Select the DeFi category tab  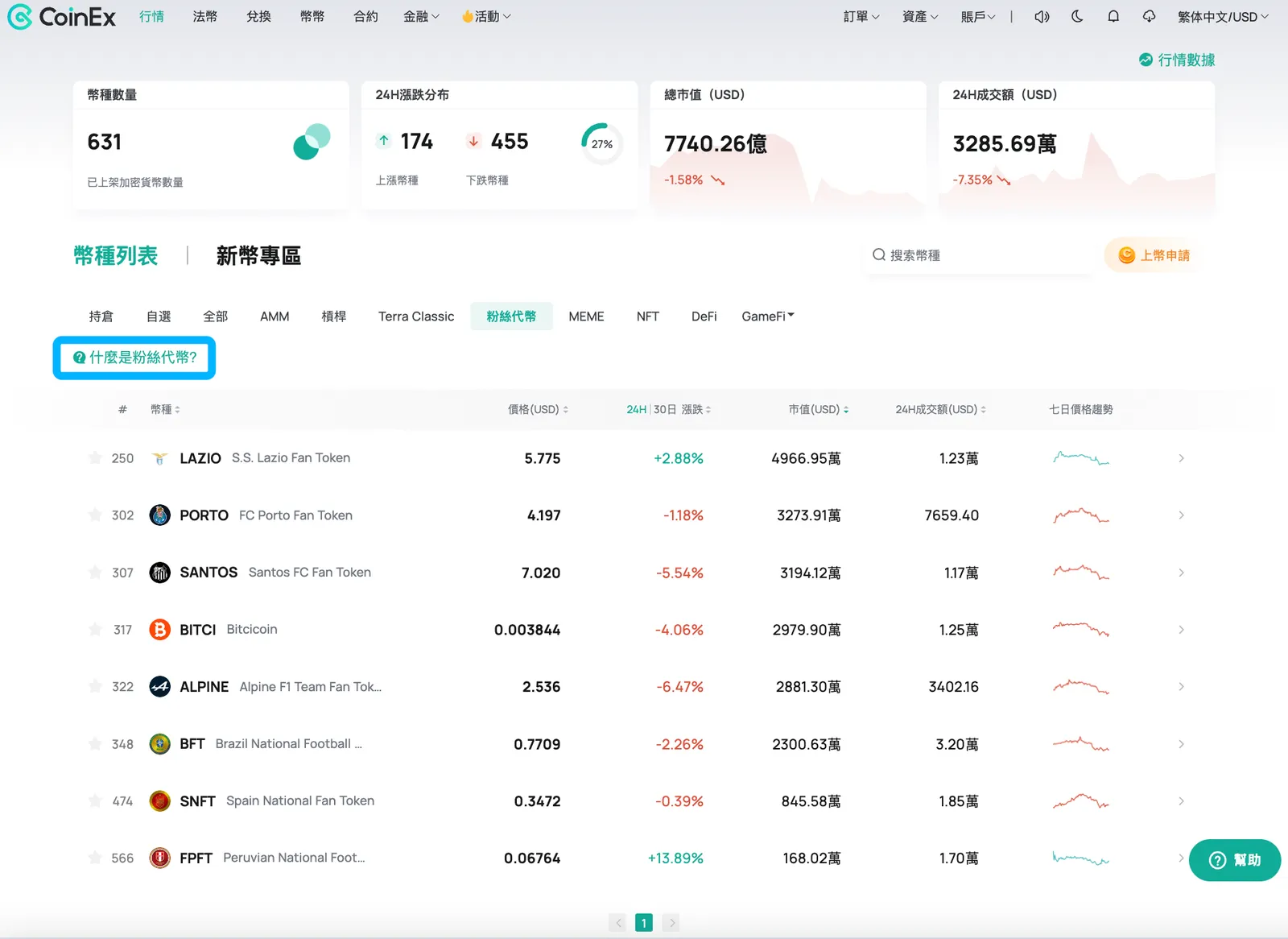tap(704, 316)
